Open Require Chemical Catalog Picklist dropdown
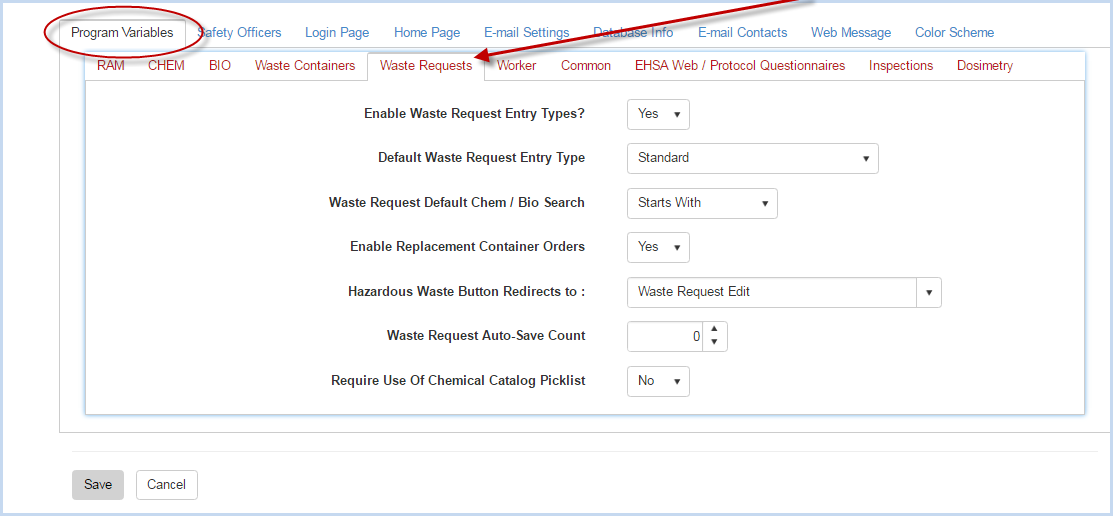The height and width of the screenshot is (516, 1113). tap(658, 381)
